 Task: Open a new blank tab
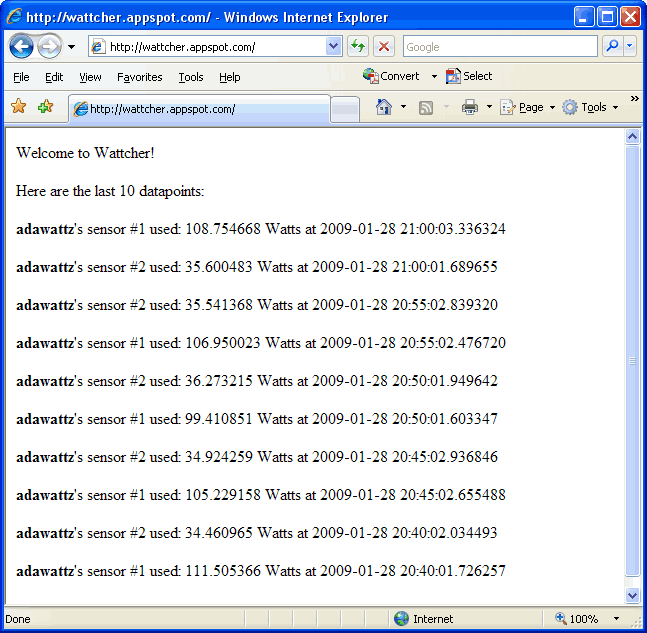(345, 109)
